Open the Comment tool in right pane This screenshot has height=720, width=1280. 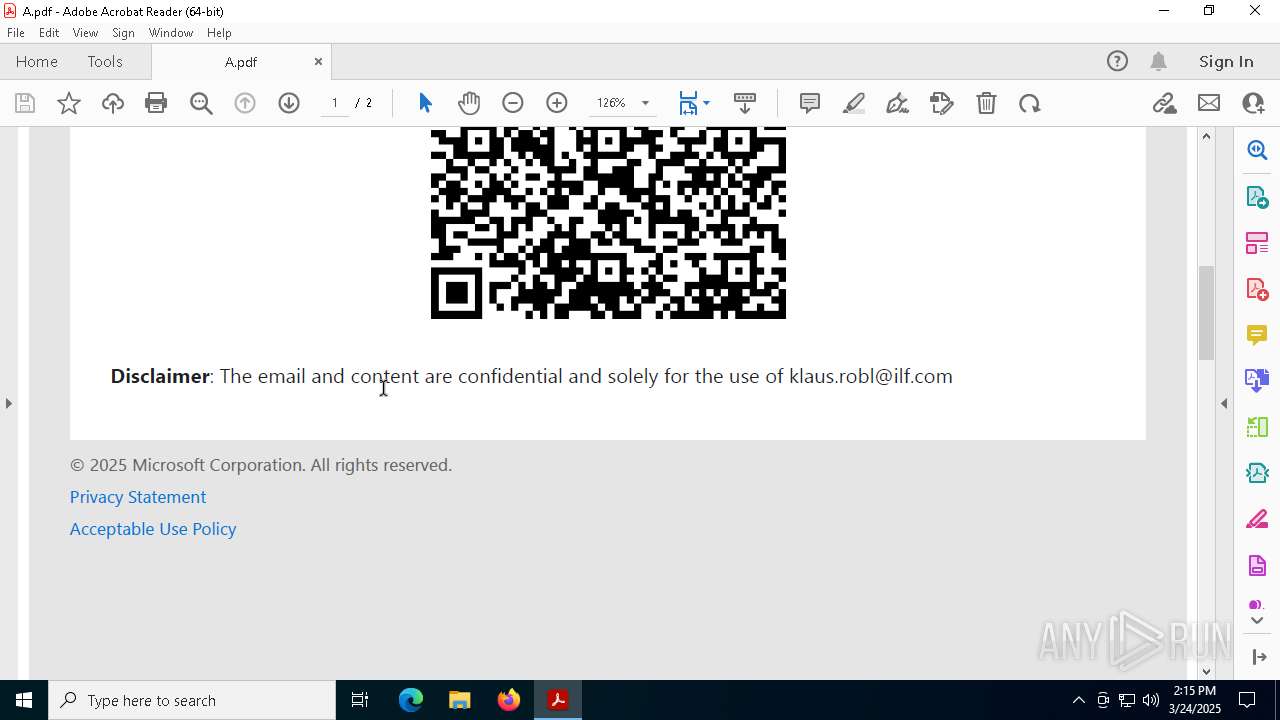[1257, 334]
